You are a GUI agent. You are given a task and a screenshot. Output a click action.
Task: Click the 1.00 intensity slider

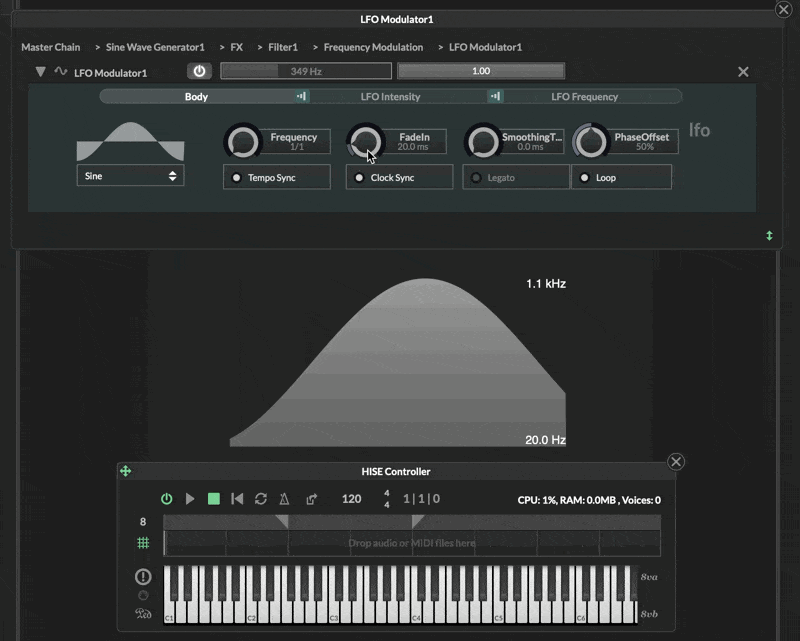(480, 72)
